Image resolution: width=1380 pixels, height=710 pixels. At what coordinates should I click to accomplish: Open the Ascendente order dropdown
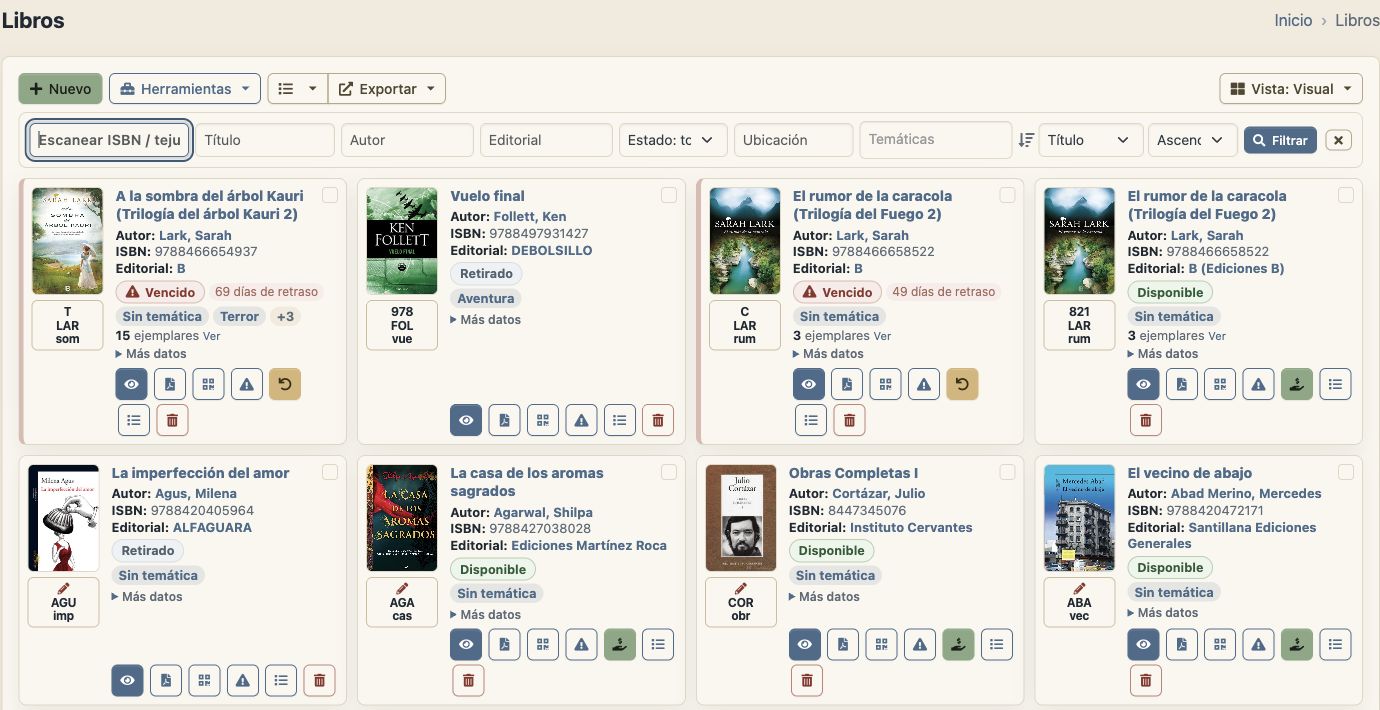(x=1193, y=140)
